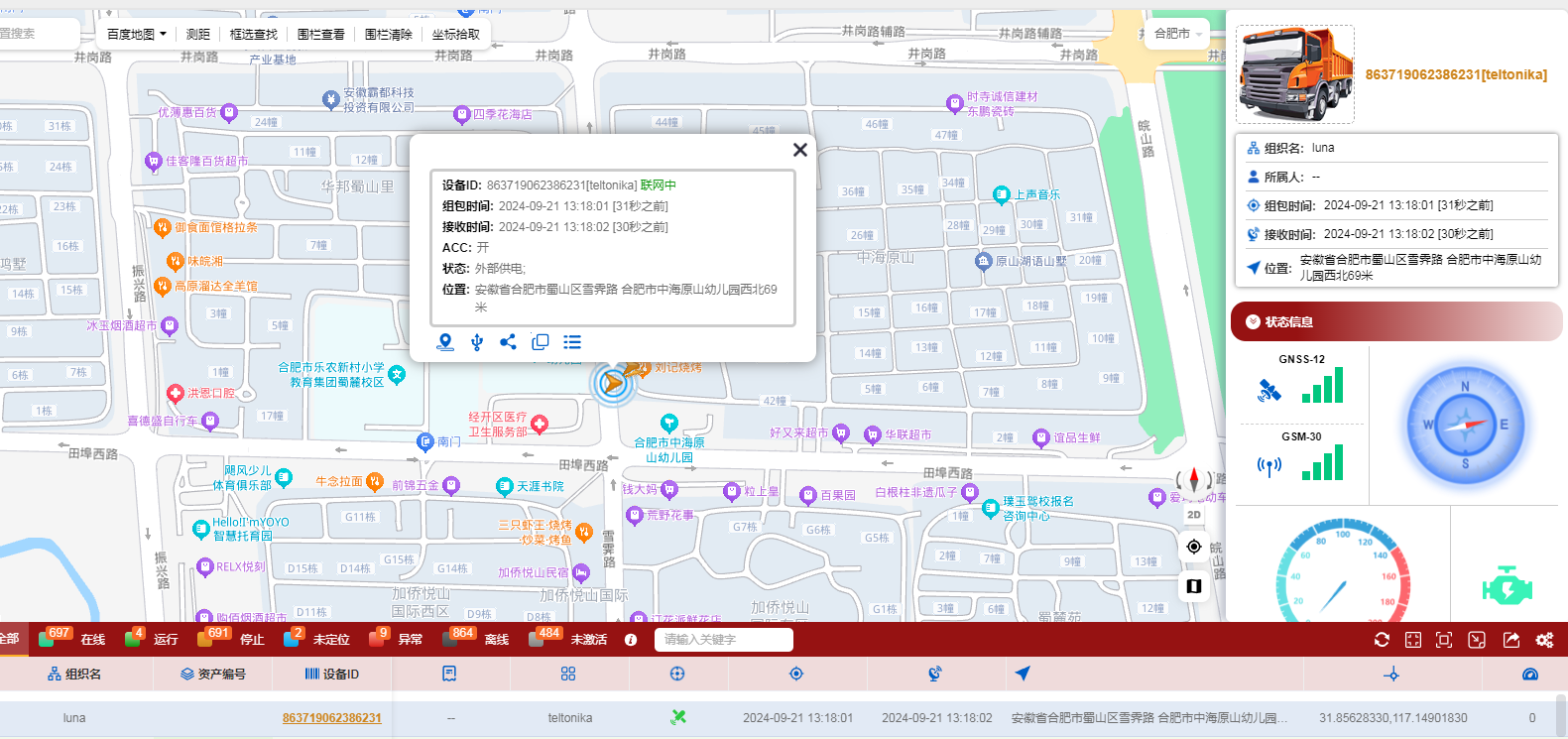Click the export share icon in toolbar
The width and height of the screenshot is (1568, 739).
tap(1511, 640)
